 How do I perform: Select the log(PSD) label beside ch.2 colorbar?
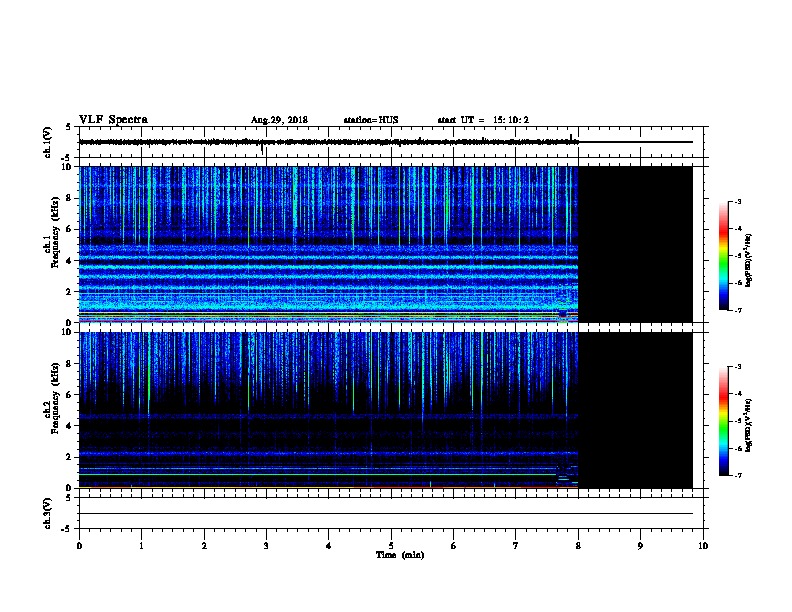pos(748,425)
